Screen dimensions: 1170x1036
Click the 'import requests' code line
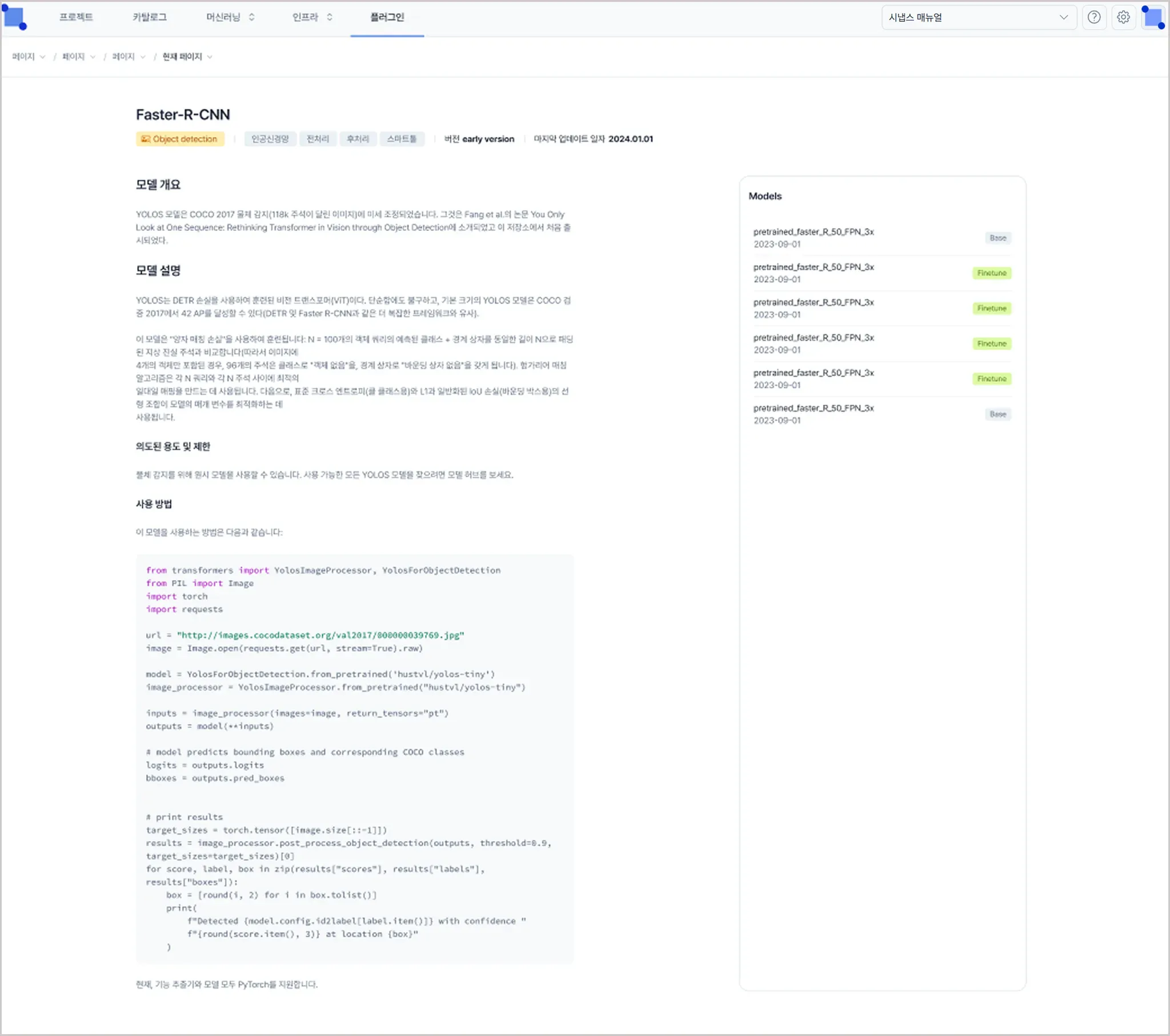tap(185, 609)
